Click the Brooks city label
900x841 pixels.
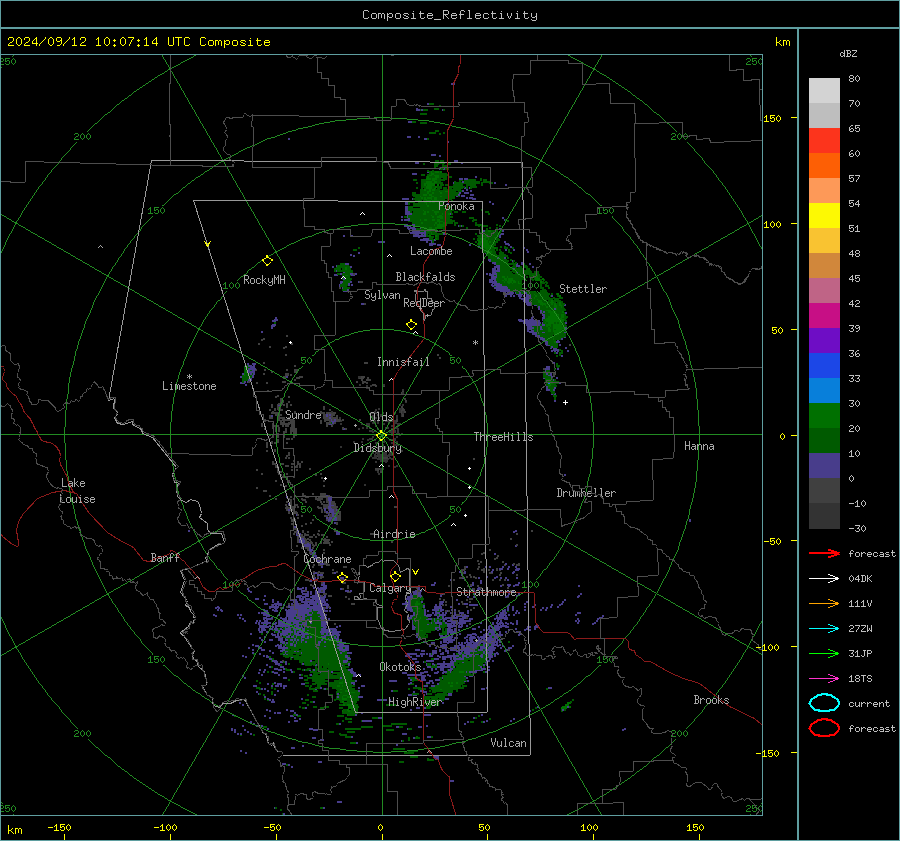tap(711, 700)
